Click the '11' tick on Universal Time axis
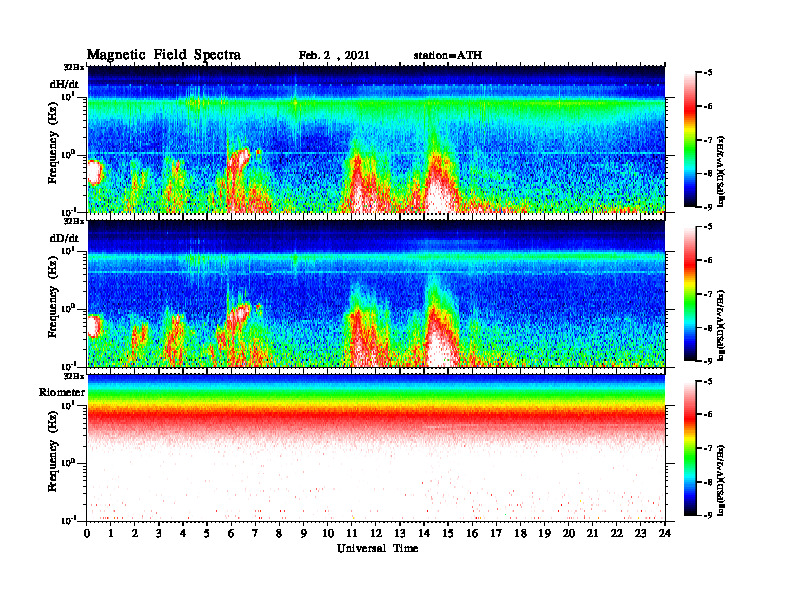 (x=352, y=533)
